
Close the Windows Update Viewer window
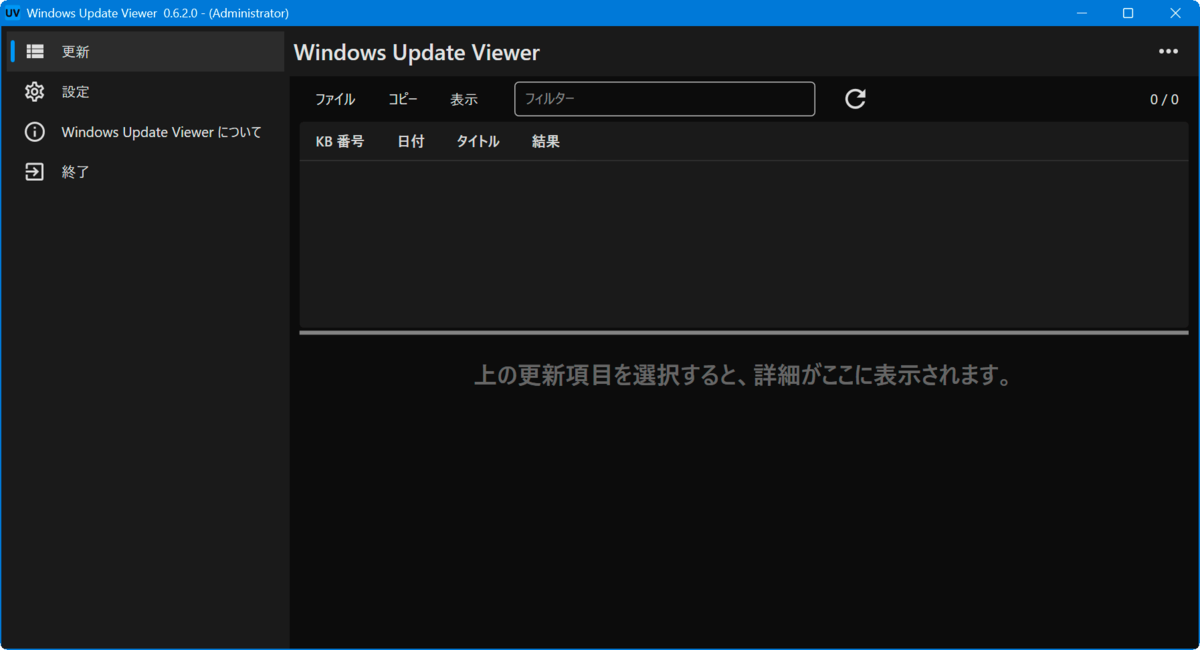(x=1175, y=13)
